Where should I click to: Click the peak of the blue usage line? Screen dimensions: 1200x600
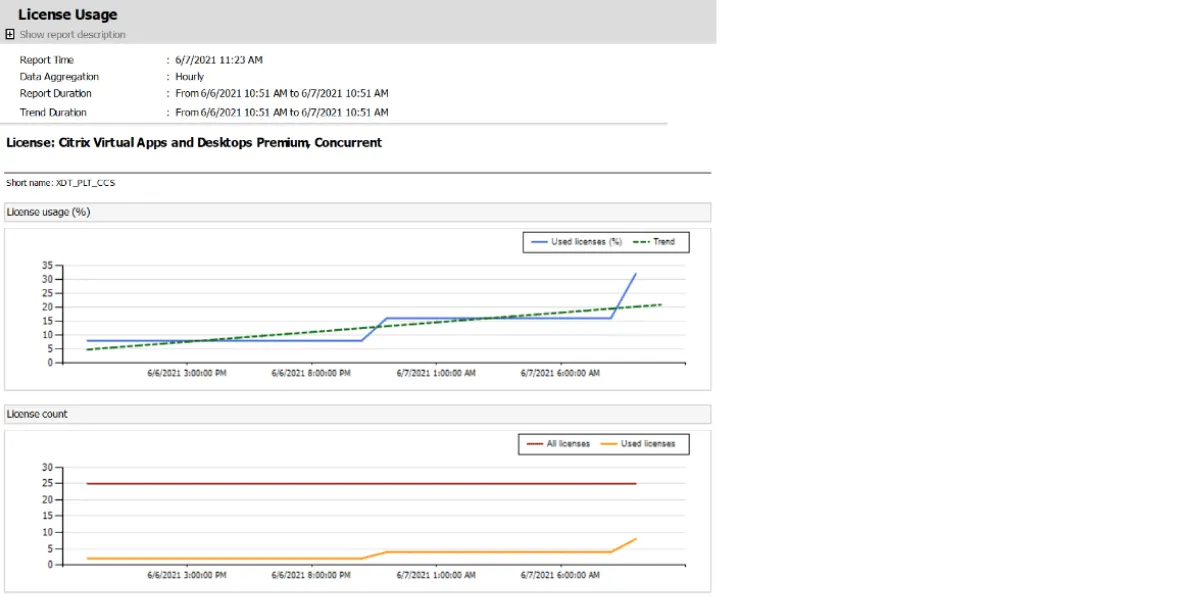636,272
